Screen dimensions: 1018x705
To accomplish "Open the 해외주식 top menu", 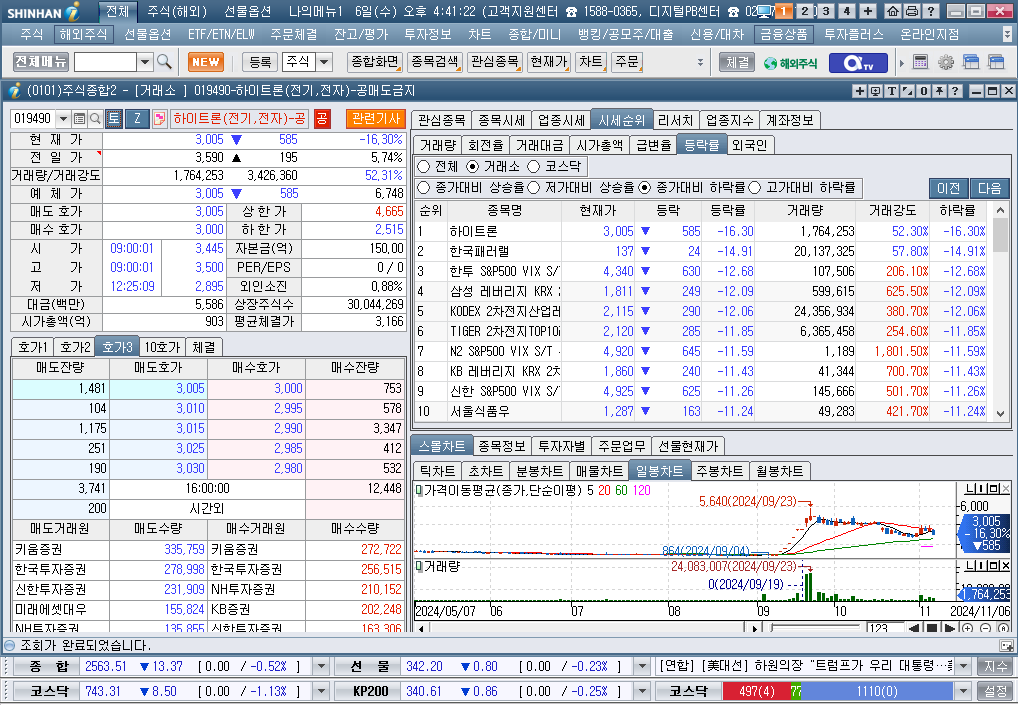I will coord(83,34).
